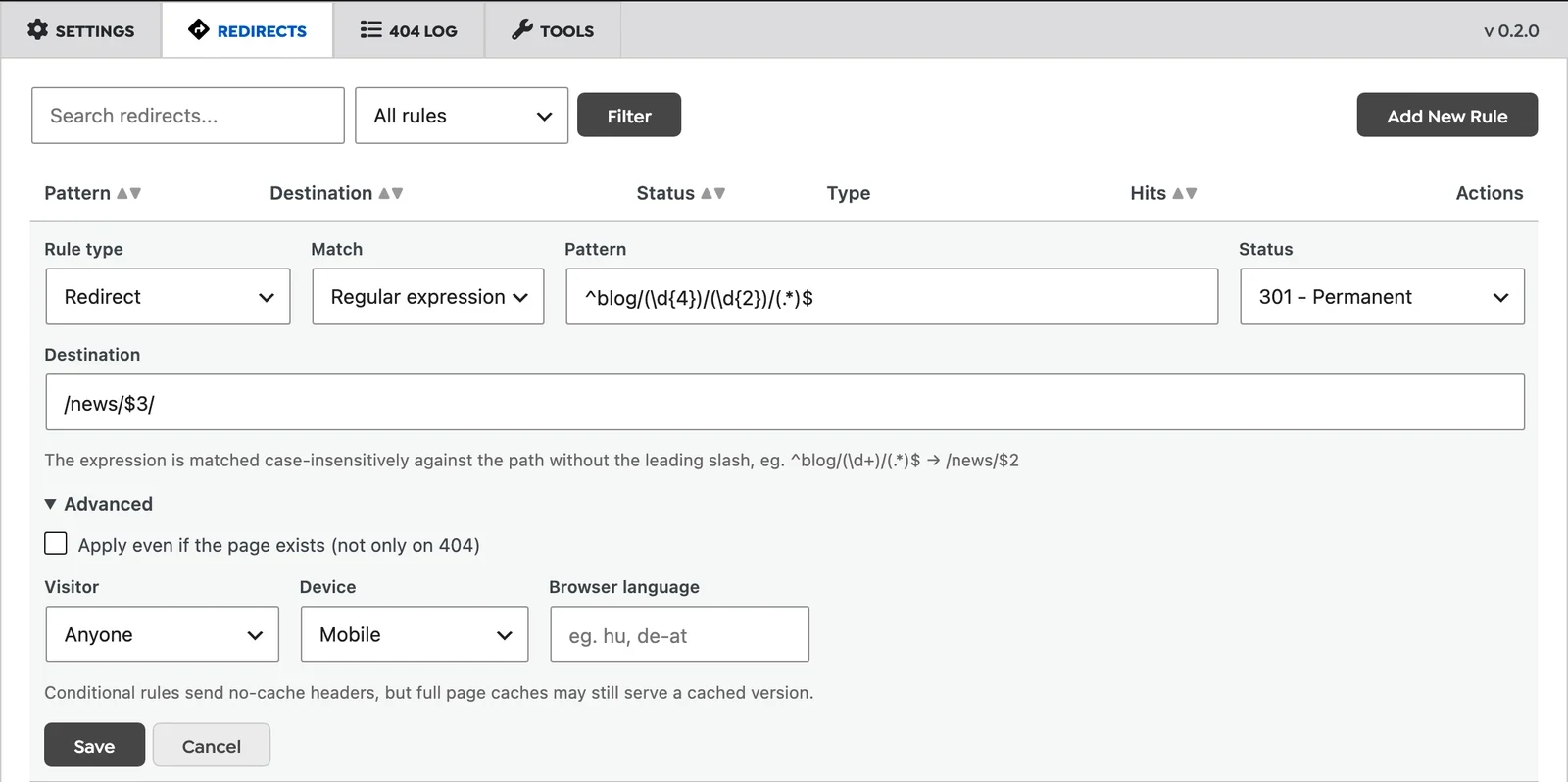
Task: Switch to the Redirects tab
Action: click(x=247, y=30)
